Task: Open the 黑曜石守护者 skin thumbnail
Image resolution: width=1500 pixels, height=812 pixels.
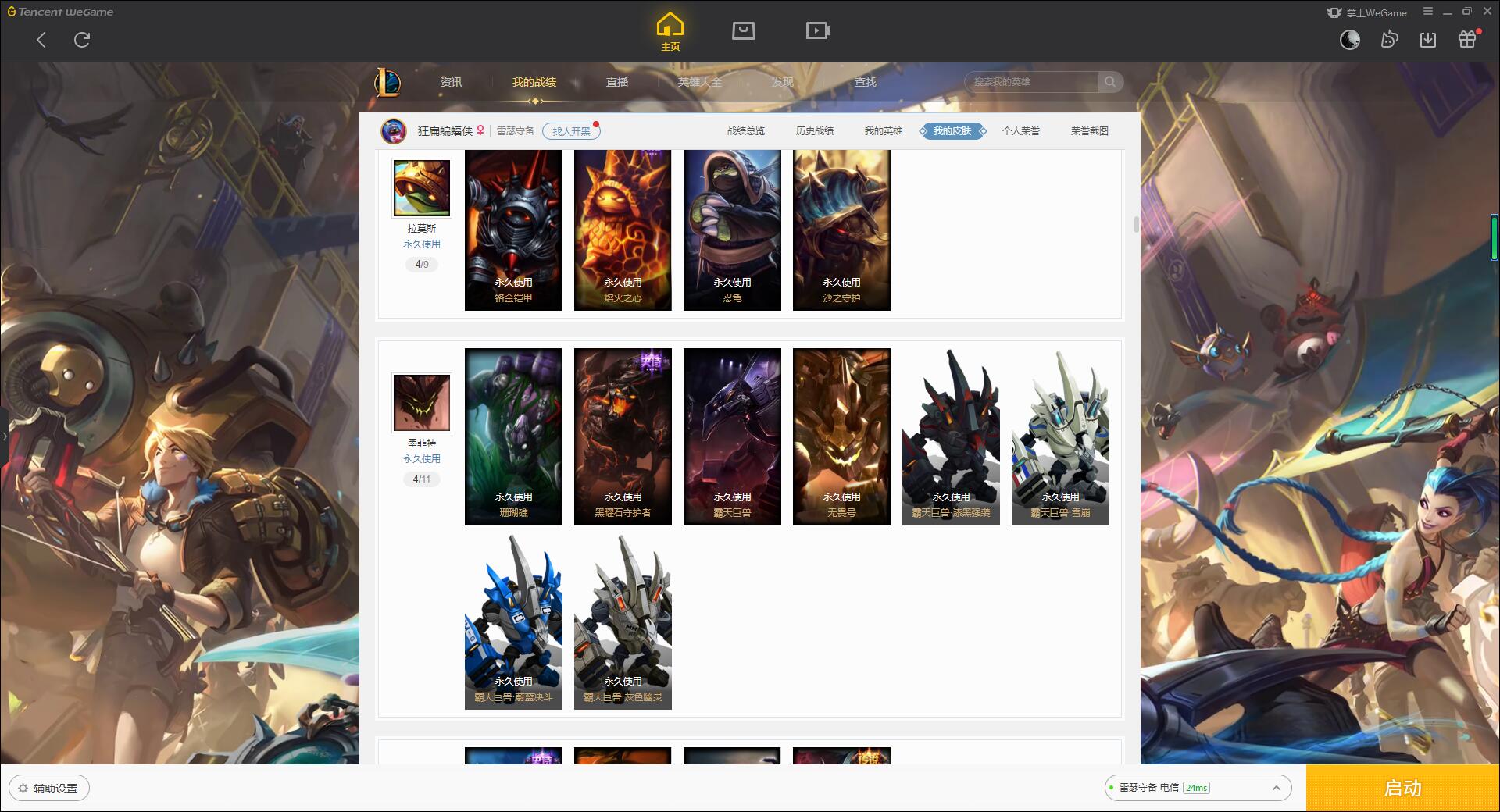Action: [623, 436]
